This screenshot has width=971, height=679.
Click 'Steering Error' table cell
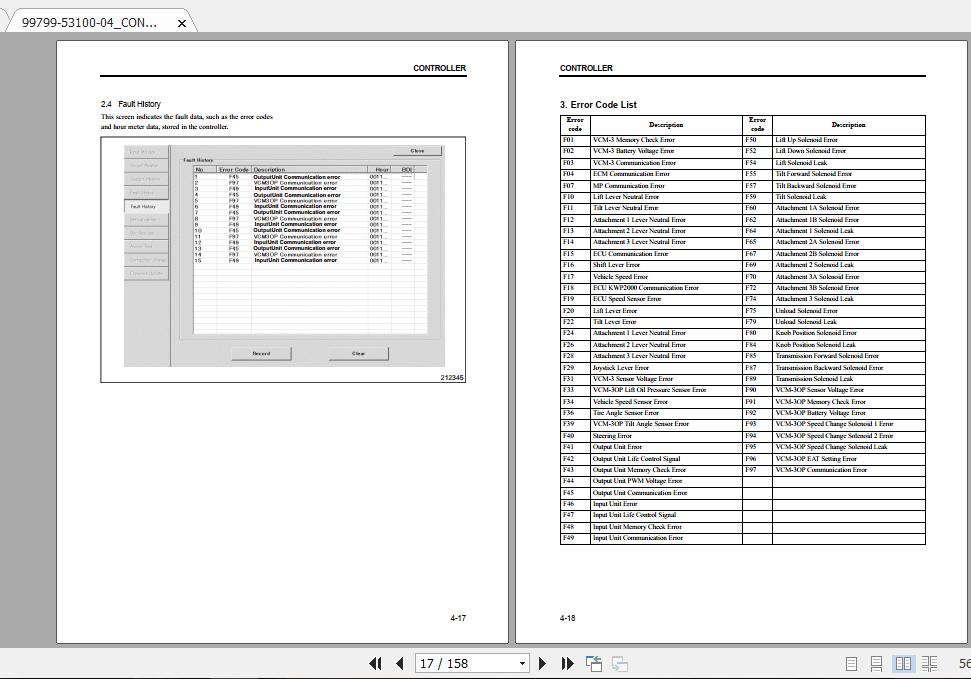point(666,436)
